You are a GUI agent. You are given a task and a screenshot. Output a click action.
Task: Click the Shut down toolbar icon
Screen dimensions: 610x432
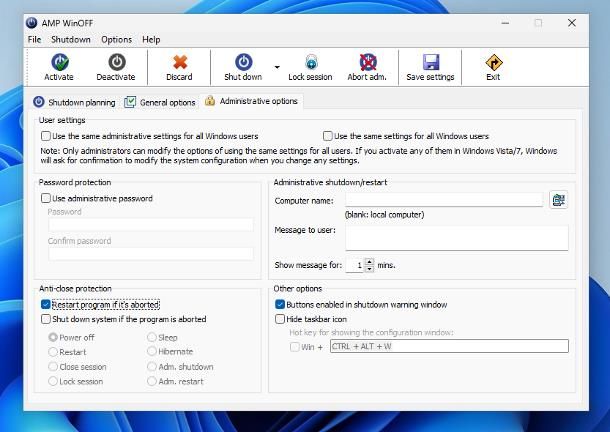243,63
